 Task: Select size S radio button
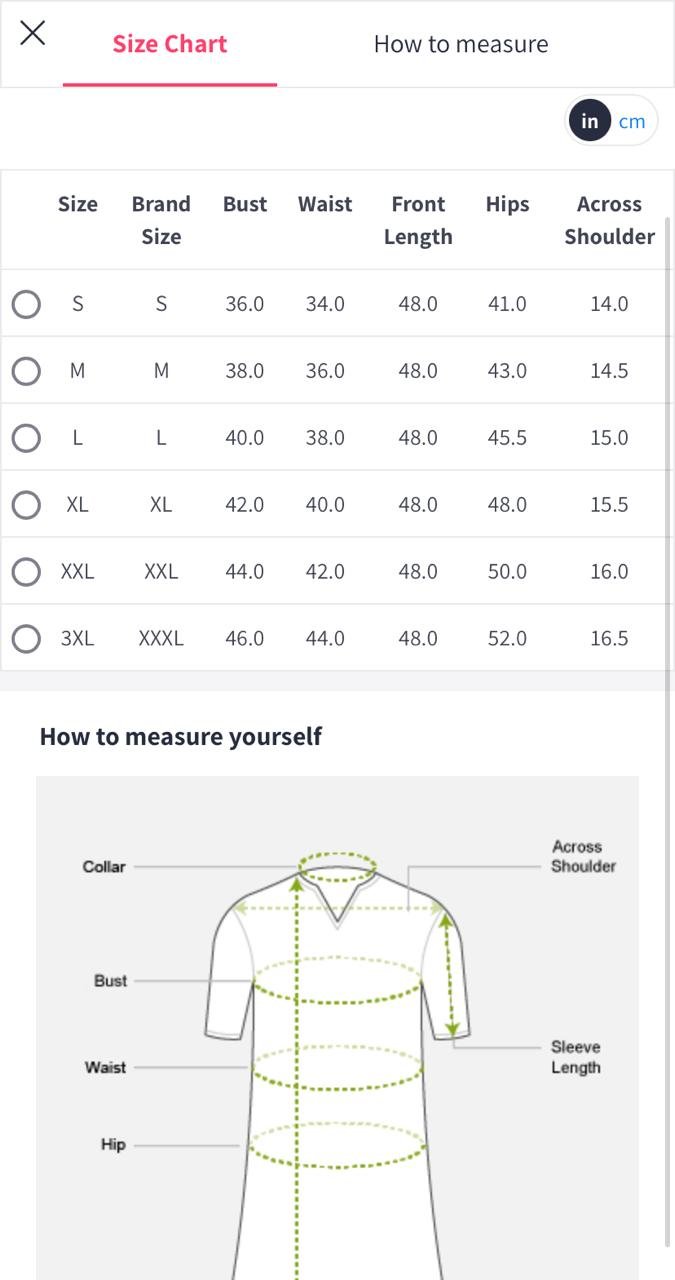[26, 304]
